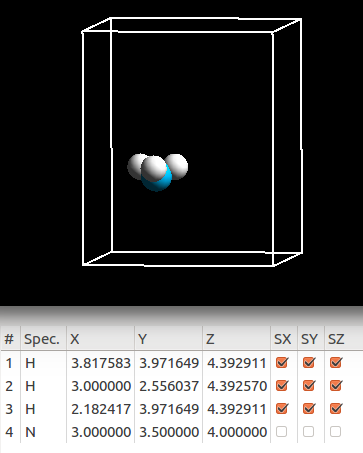
Task: Enable SX checkbox for nitrogen atom 4
Action: click(x=282, y=432)
